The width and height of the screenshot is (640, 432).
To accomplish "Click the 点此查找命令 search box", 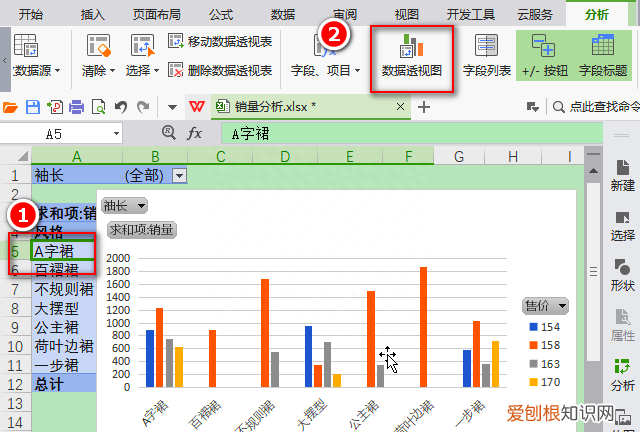I will click(x=596, y=107).
